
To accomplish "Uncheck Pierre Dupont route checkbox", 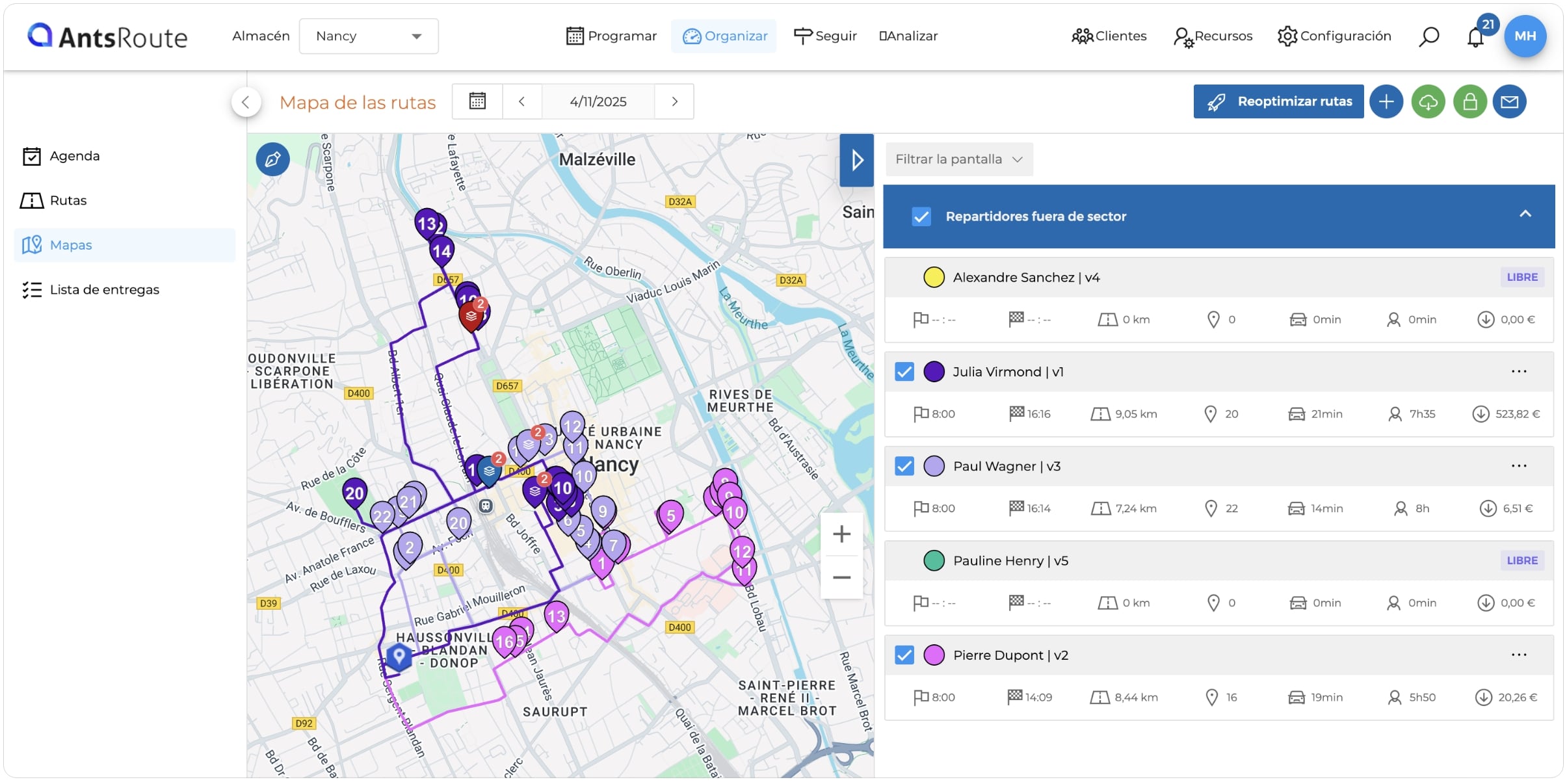I will (904, 655).
